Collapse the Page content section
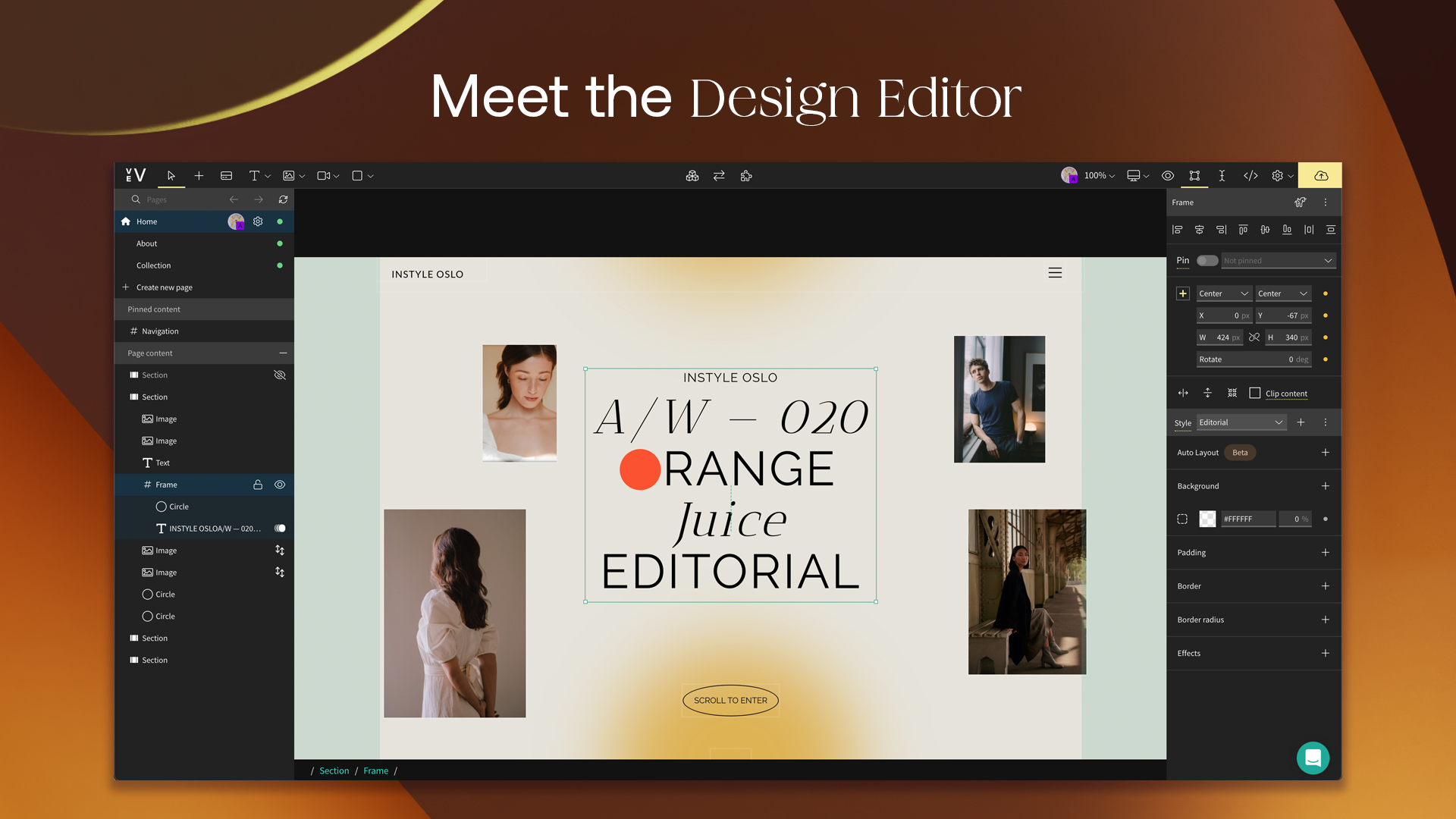Image resolution: width=1456 pixels, height=819 pixels. tap(283, 353)
